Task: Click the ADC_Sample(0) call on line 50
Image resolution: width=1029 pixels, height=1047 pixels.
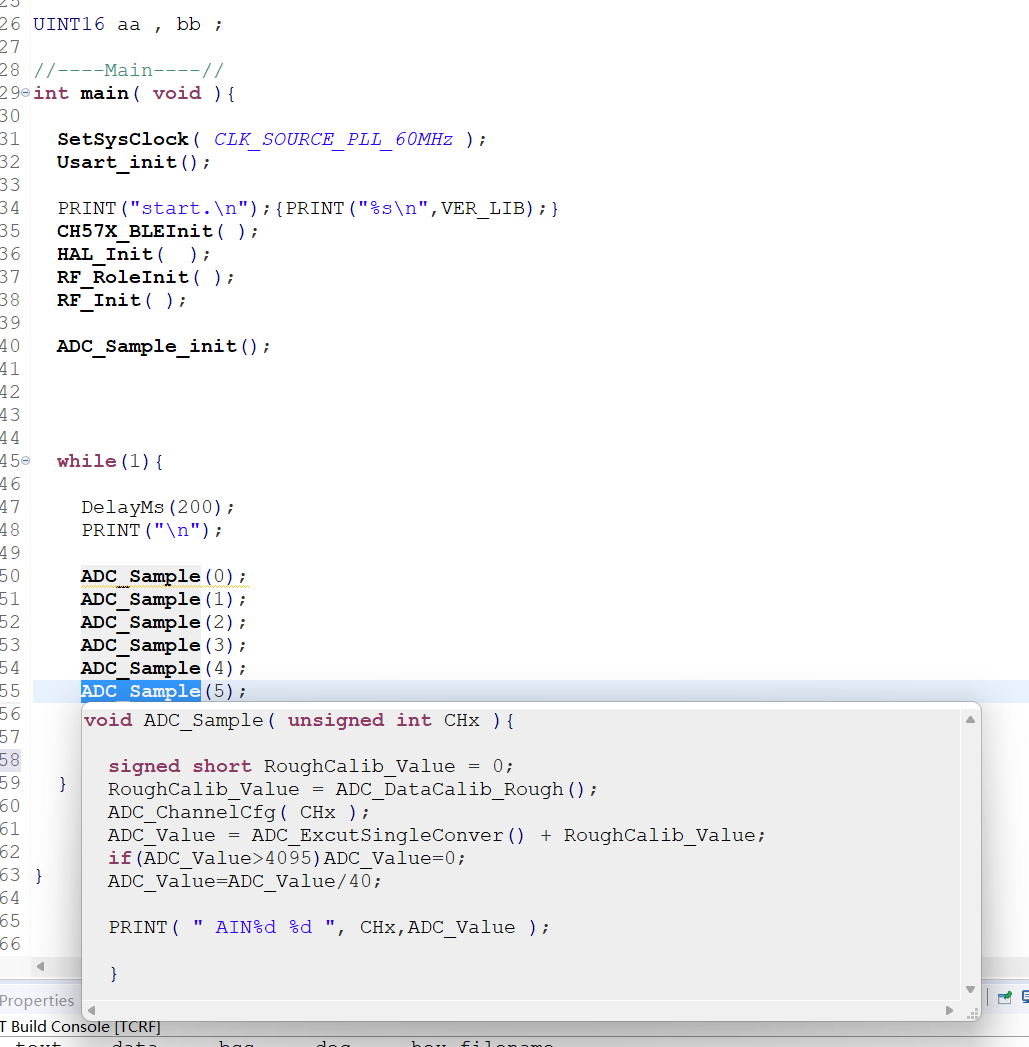Action: pos(140,576)
